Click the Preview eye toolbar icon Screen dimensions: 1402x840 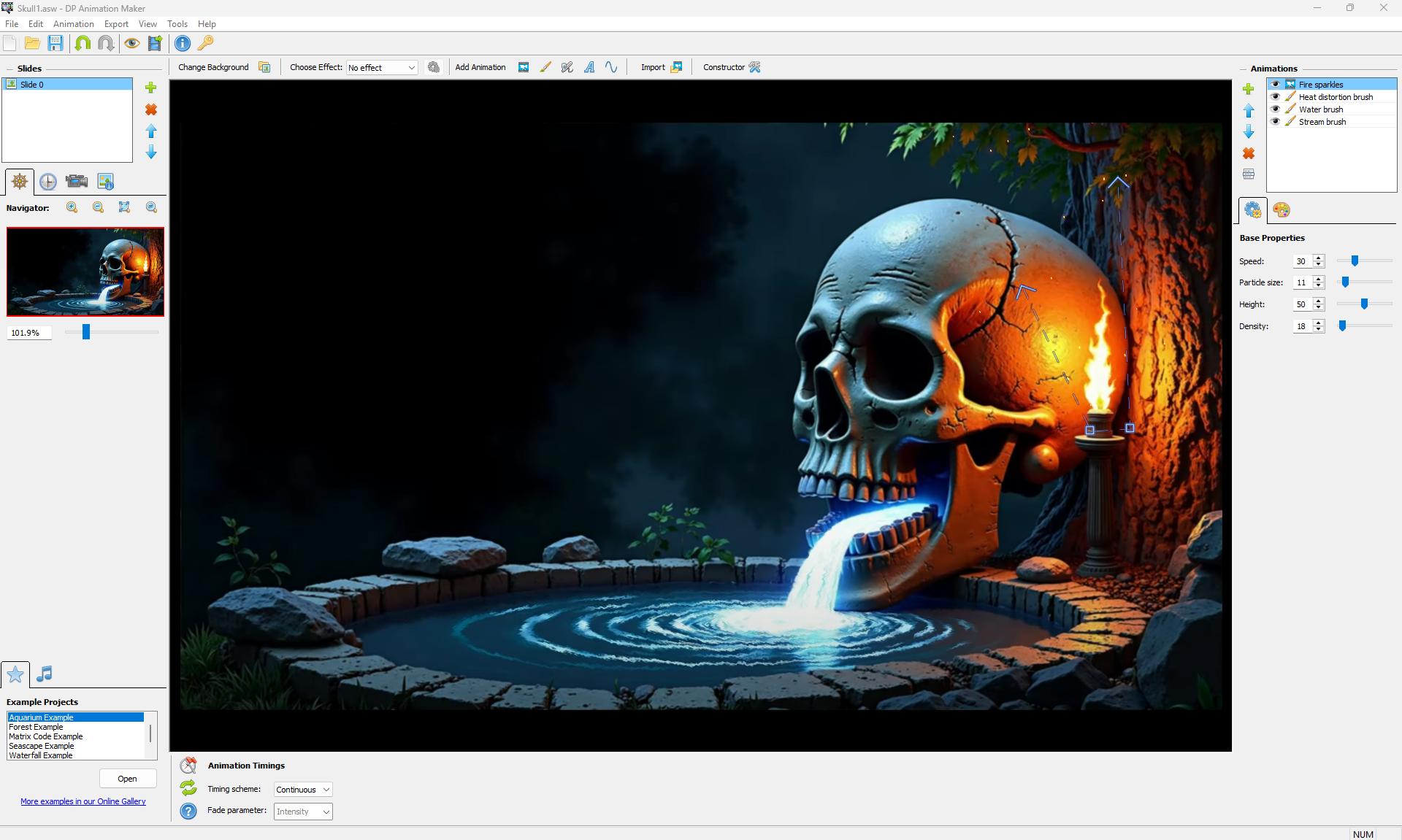[131, 43]
